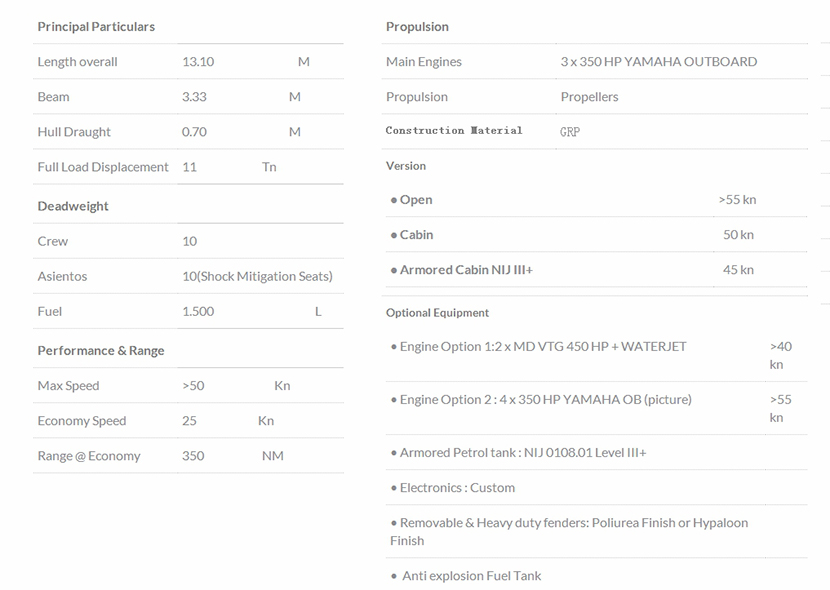
Task: Click the Propulsion section heading
Action: (417, 26)
